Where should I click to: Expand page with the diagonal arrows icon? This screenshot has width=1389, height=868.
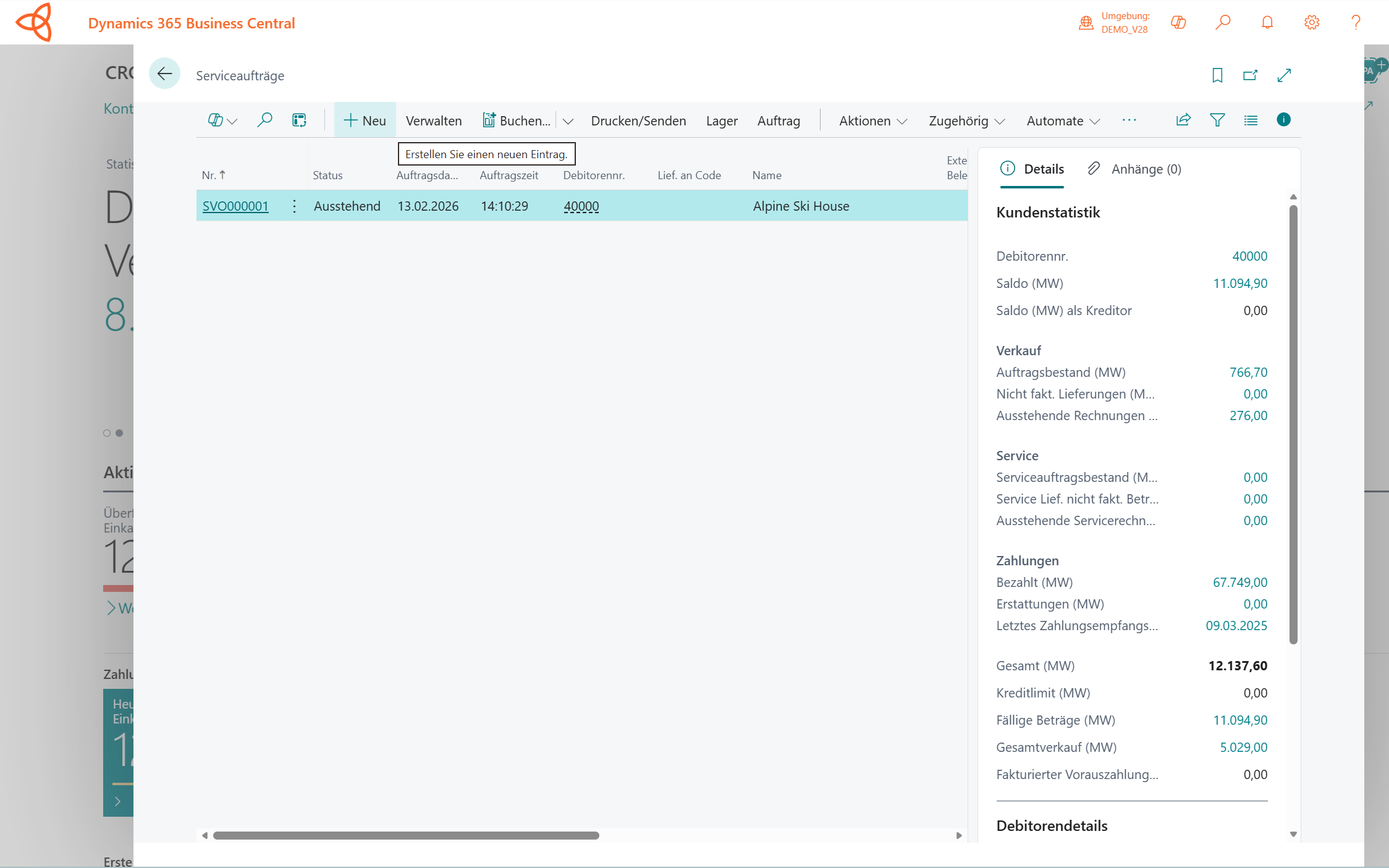tap(1284, 75)
